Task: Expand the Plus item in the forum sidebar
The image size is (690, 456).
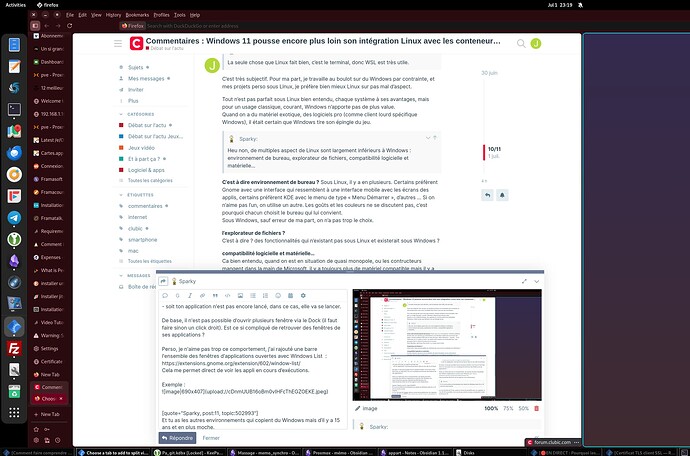Action: point(133,101)
